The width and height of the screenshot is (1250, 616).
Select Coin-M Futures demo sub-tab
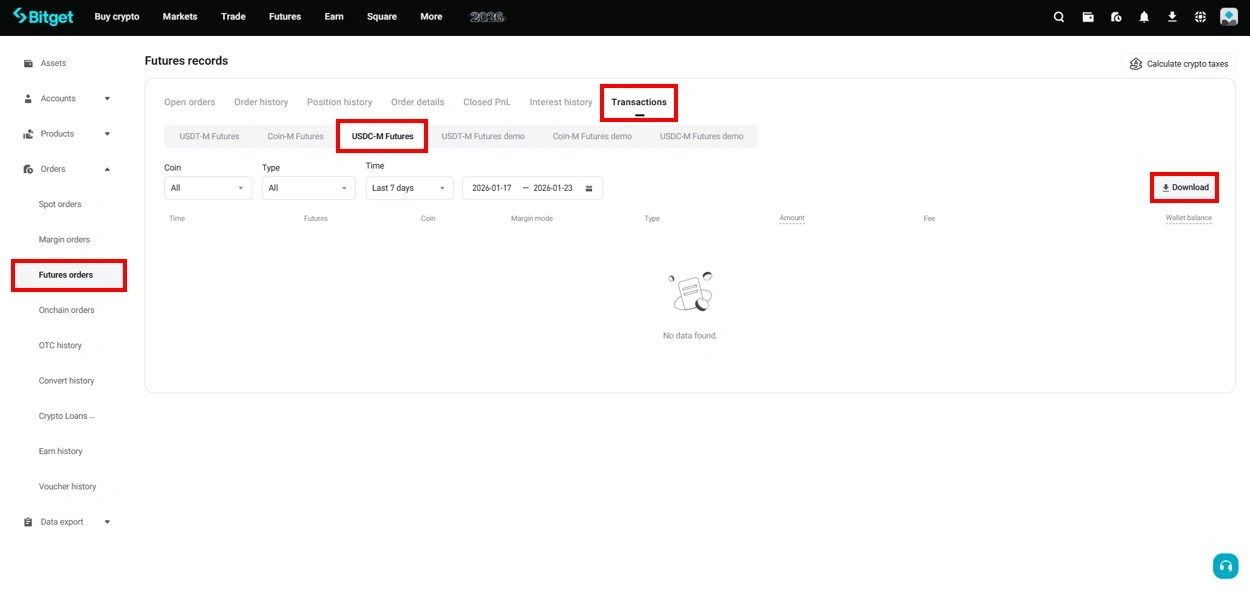[x=592, y=136]
